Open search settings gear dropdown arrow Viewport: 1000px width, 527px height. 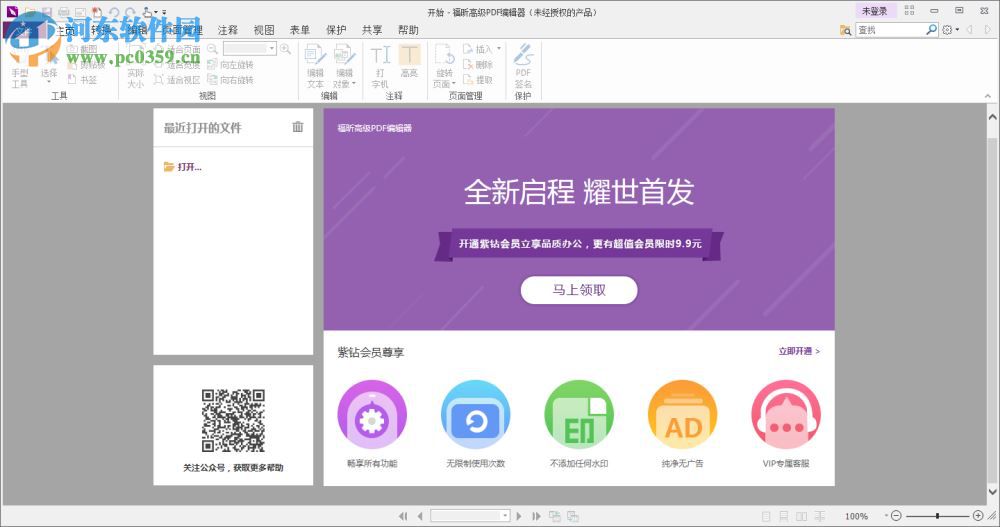[957, 30]
